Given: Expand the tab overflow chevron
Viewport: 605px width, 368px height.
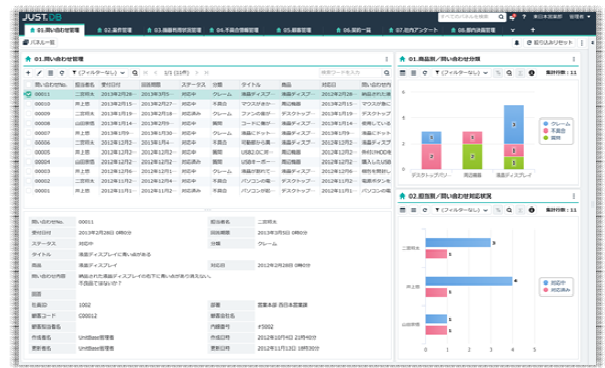Looking at the screenshot, I should point(513,30).
